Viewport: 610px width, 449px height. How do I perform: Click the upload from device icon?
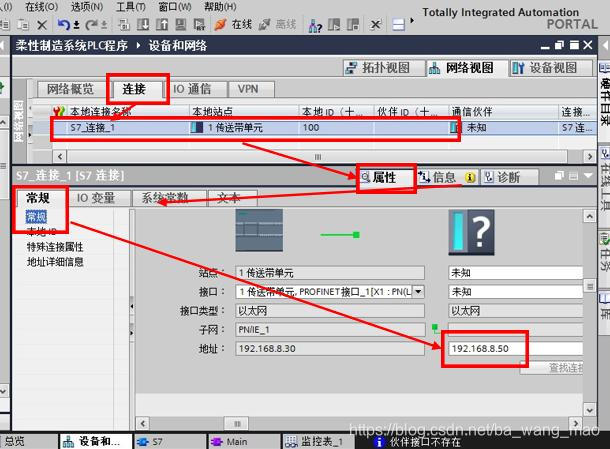click(161, 25)
